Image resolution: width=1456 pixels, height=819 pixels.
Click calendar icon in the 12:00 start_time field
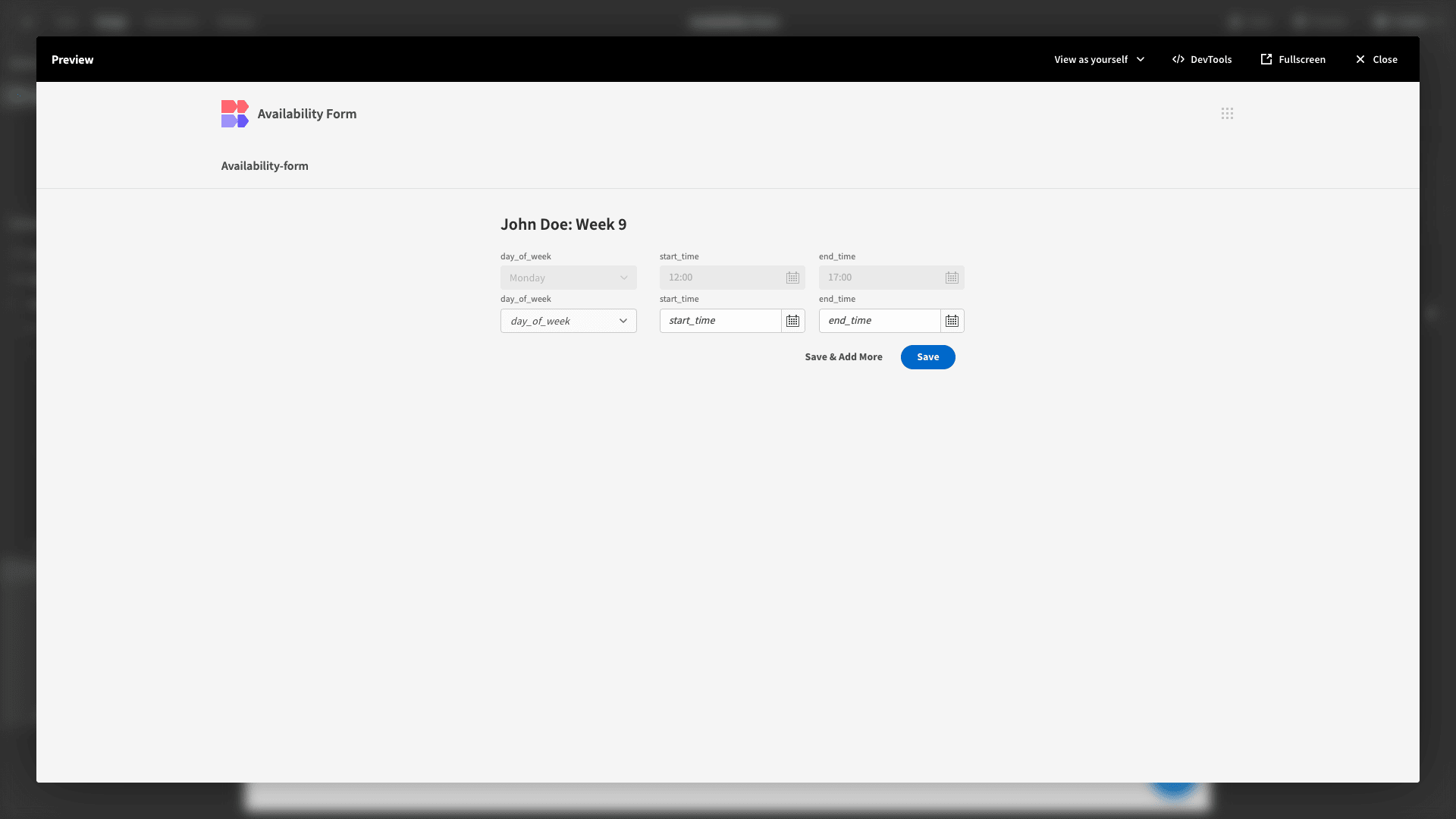click(792, 278)
